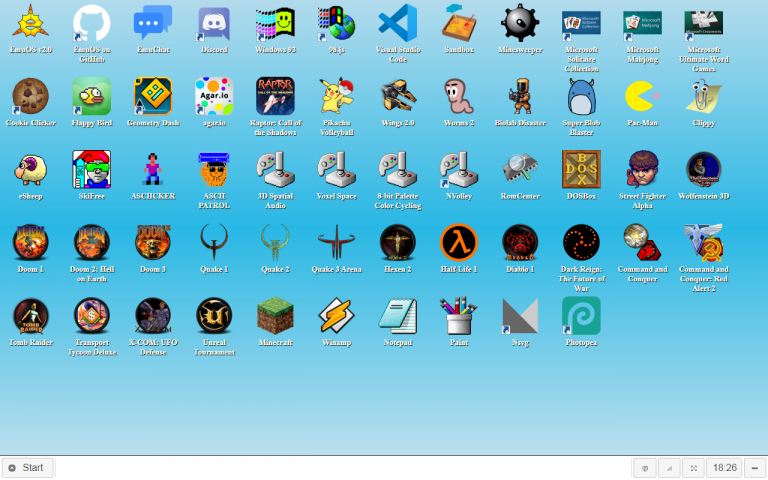Open the Sandbox icon
This screenshot has width=768, height=480.
click(459, 23)
